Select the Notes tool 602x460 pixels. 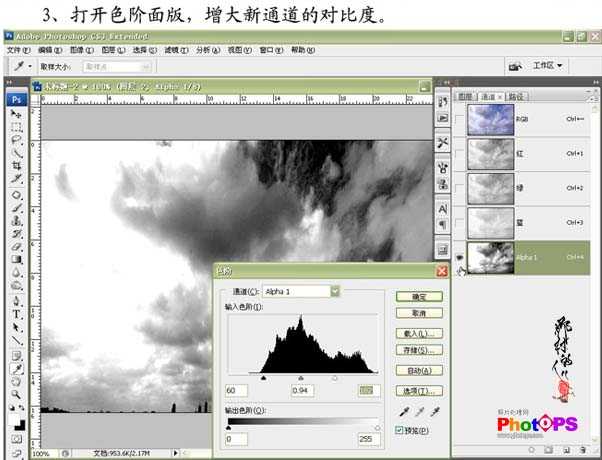point(16,356)
